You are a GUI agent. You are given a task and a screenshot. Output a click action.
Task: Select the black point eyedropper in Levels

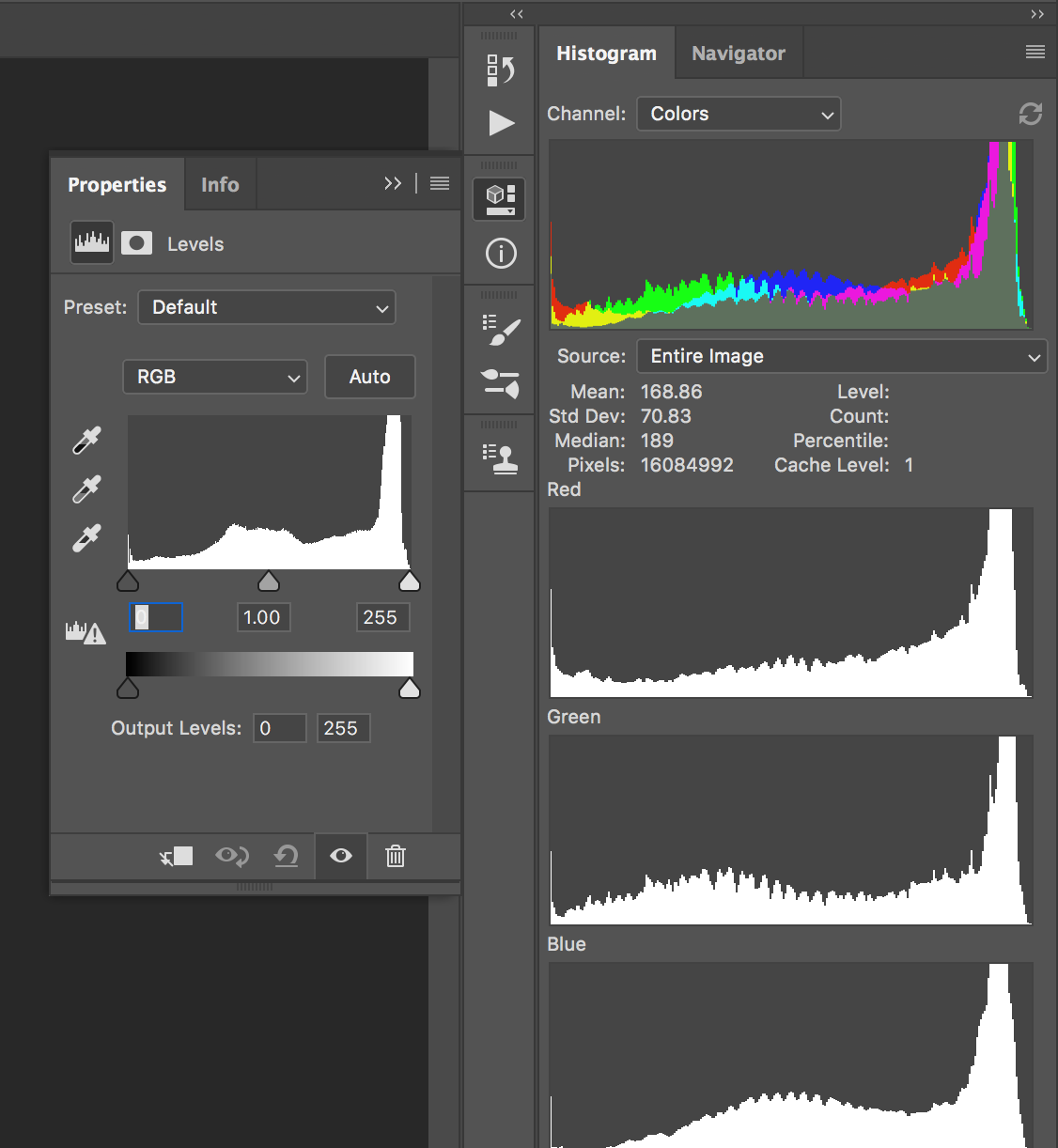86,441
